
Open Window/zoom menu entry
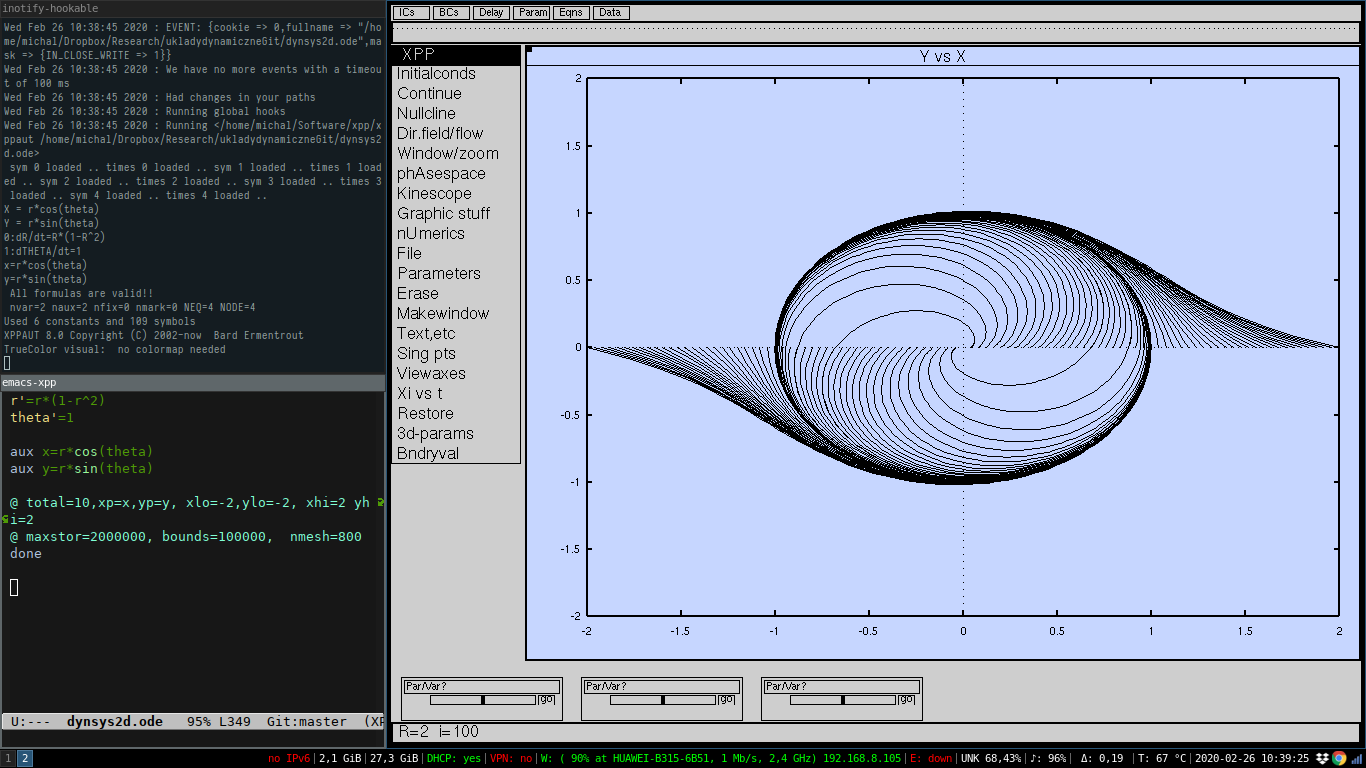(x=456, y=154)
